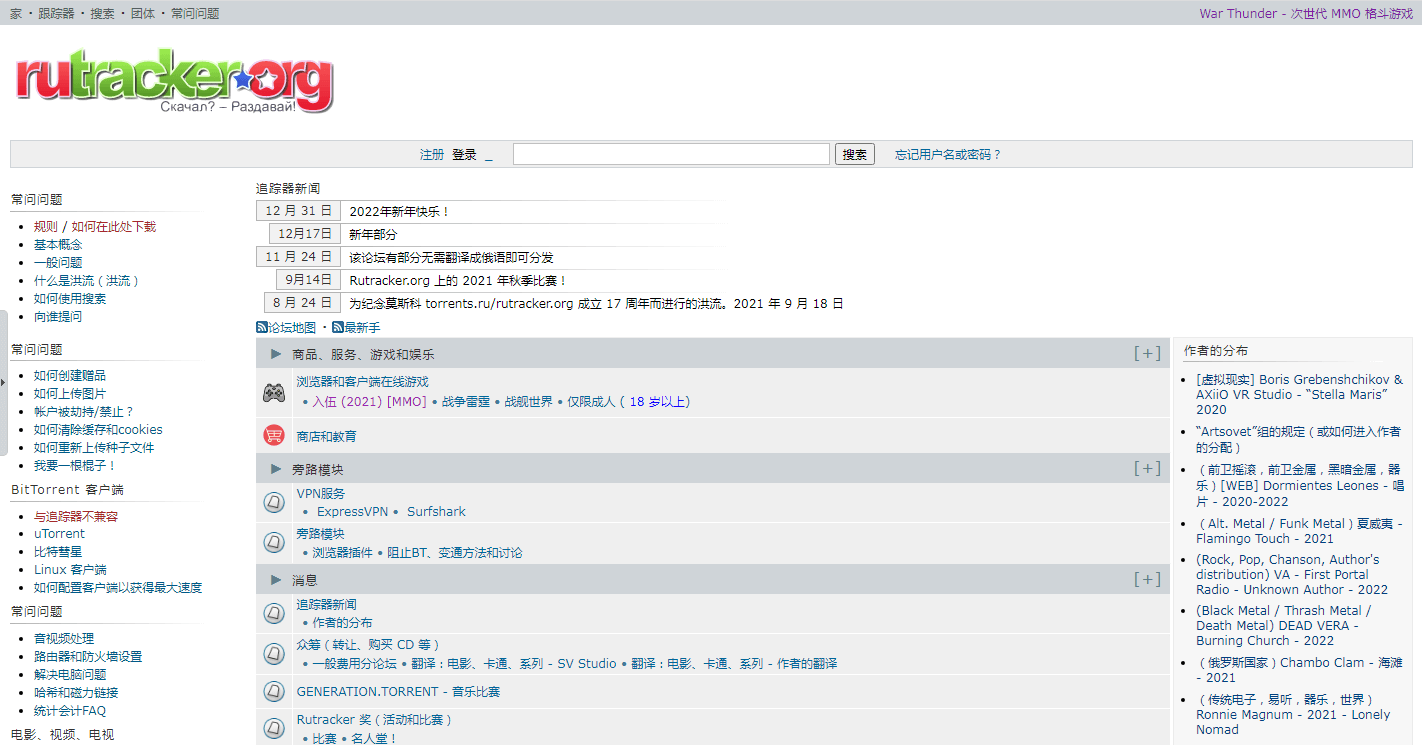Click the forum icon beside Rutracker 奖
This screenshot has width=1422, height=745.
pyautogui.click(x=274, y=728)
